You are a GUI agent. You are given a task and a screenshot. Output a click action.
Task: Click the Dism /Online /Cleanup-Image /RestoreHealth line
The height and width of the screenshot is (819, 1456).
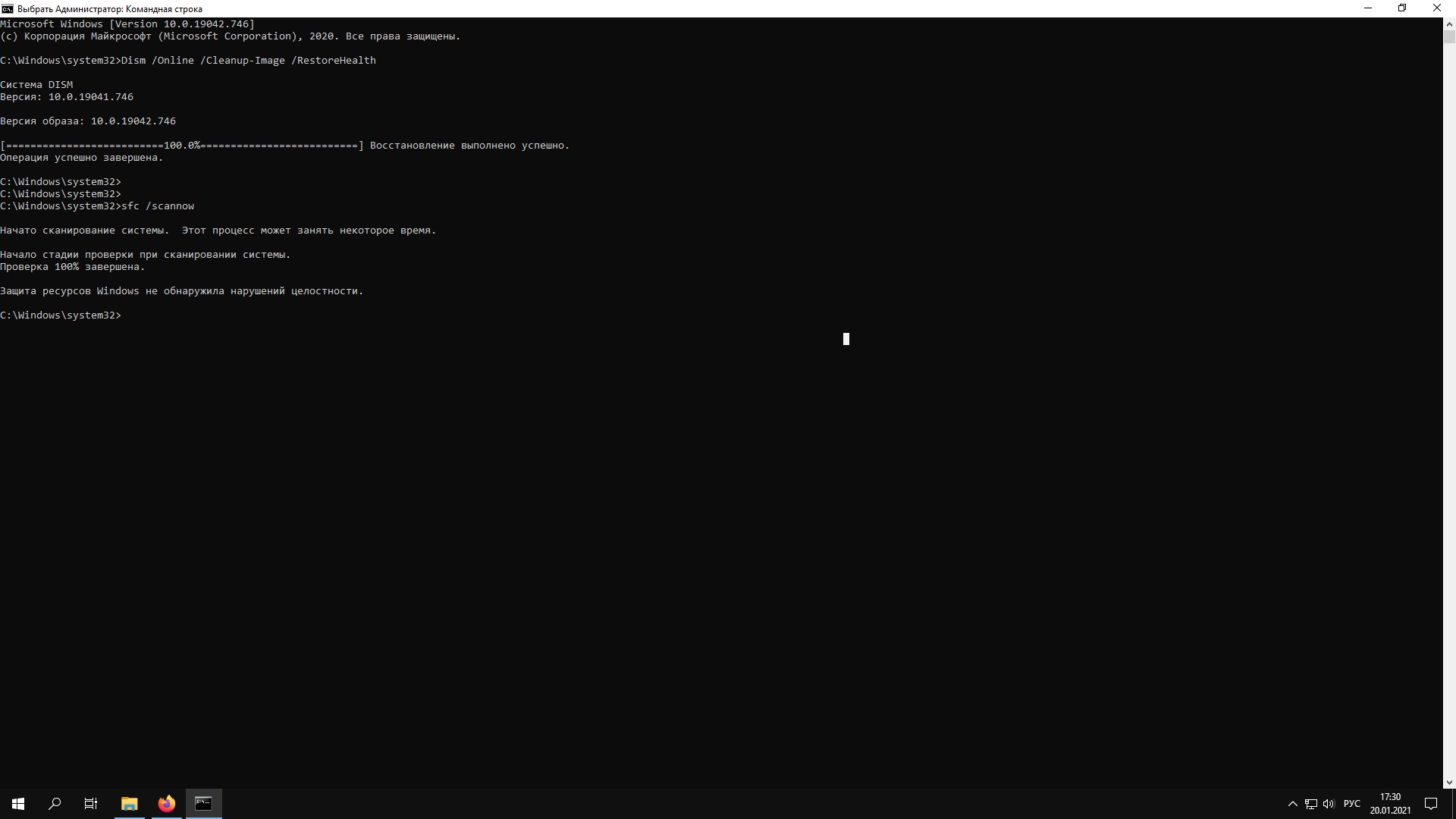[x=188, y=61]
